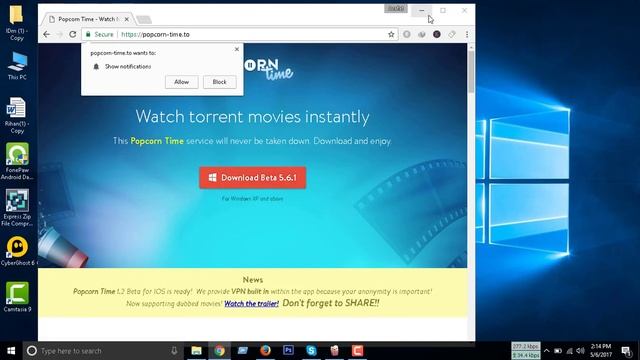Click the volume speaker icon

(x=580, y=351)
